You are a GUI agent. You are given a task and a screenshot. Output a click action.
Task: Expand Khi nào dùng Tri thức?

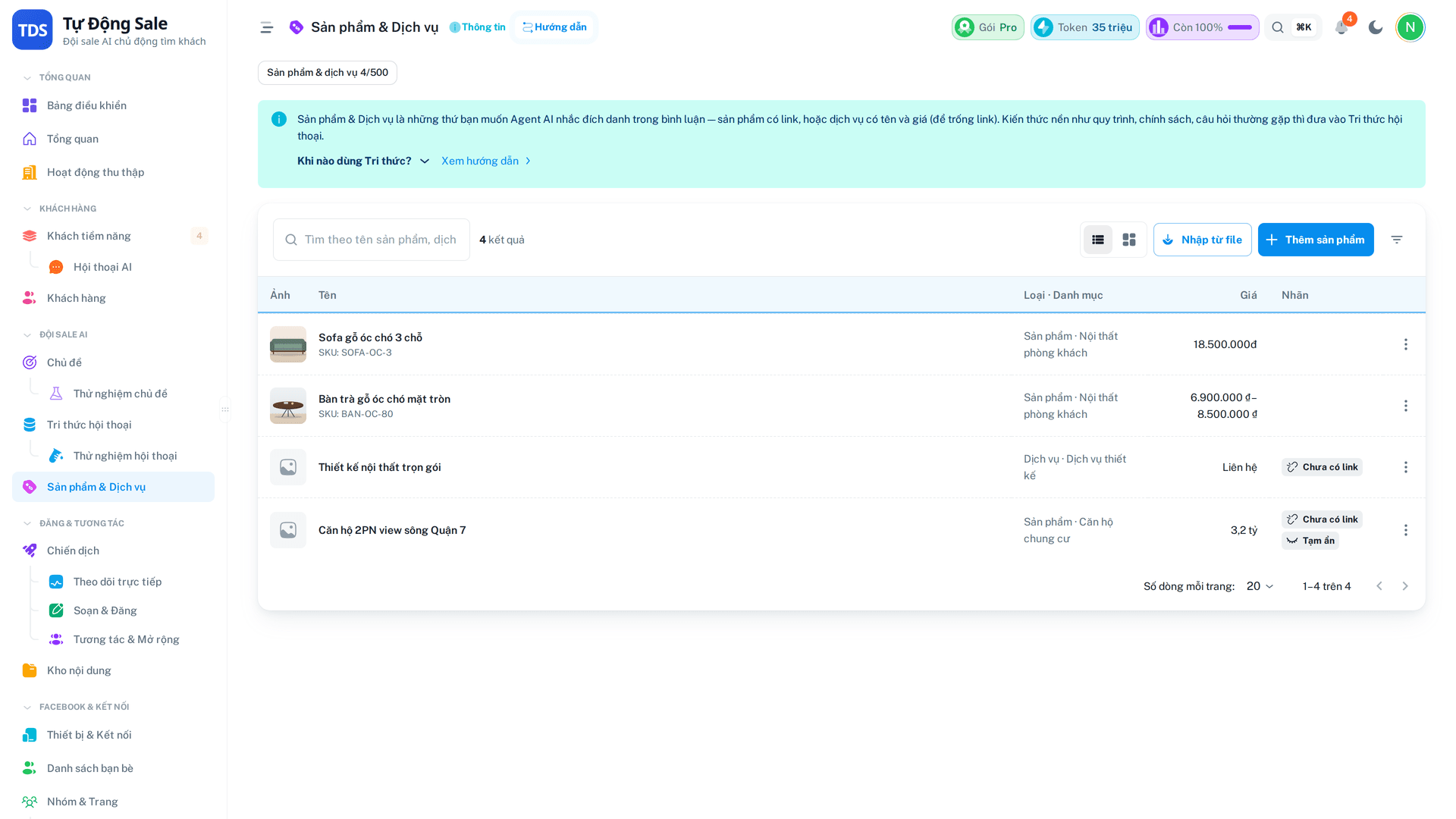(363, 161)
